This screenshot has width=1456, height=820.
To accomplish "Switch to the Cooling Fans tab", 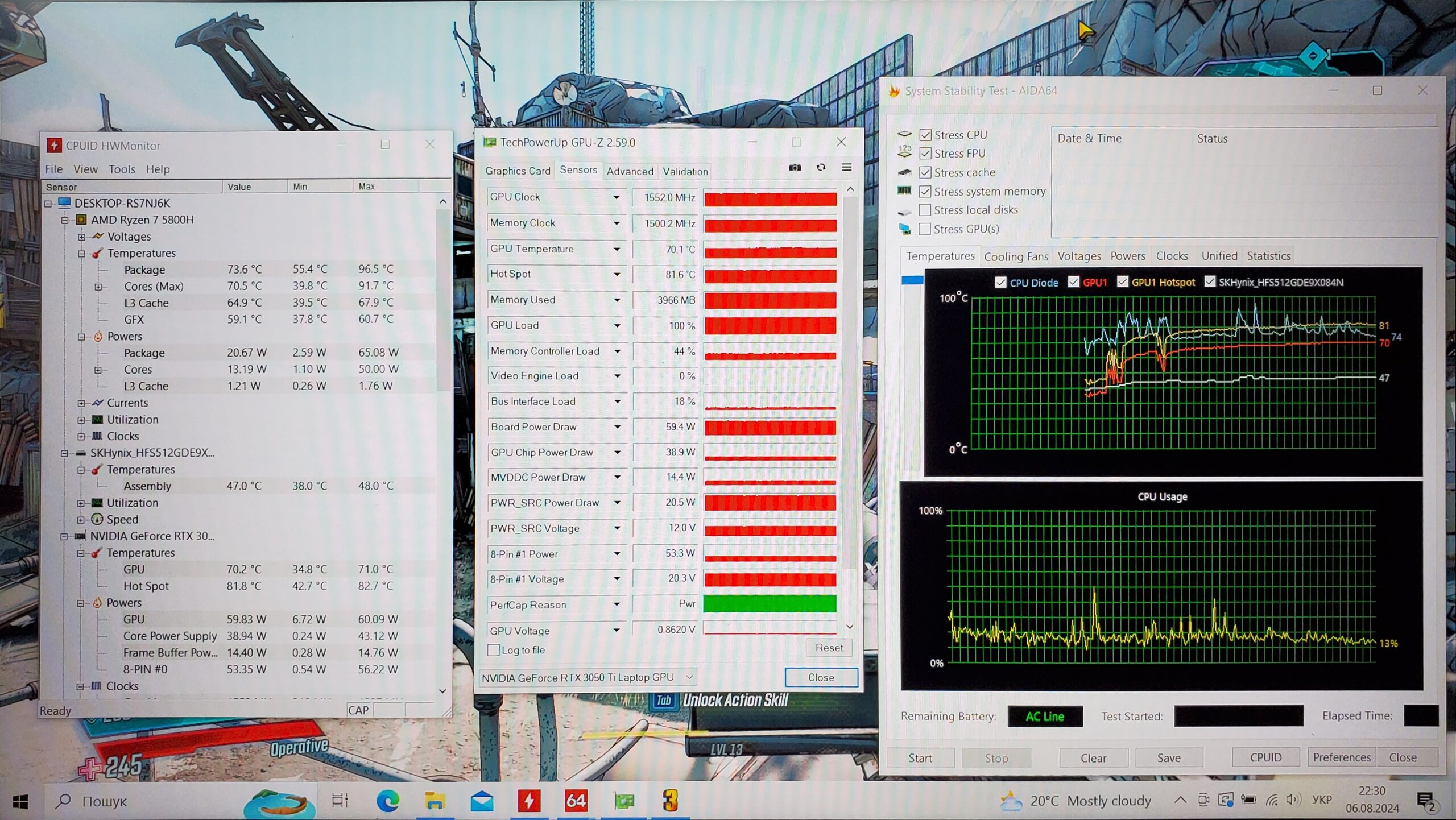I will (x=1016, y=256).
